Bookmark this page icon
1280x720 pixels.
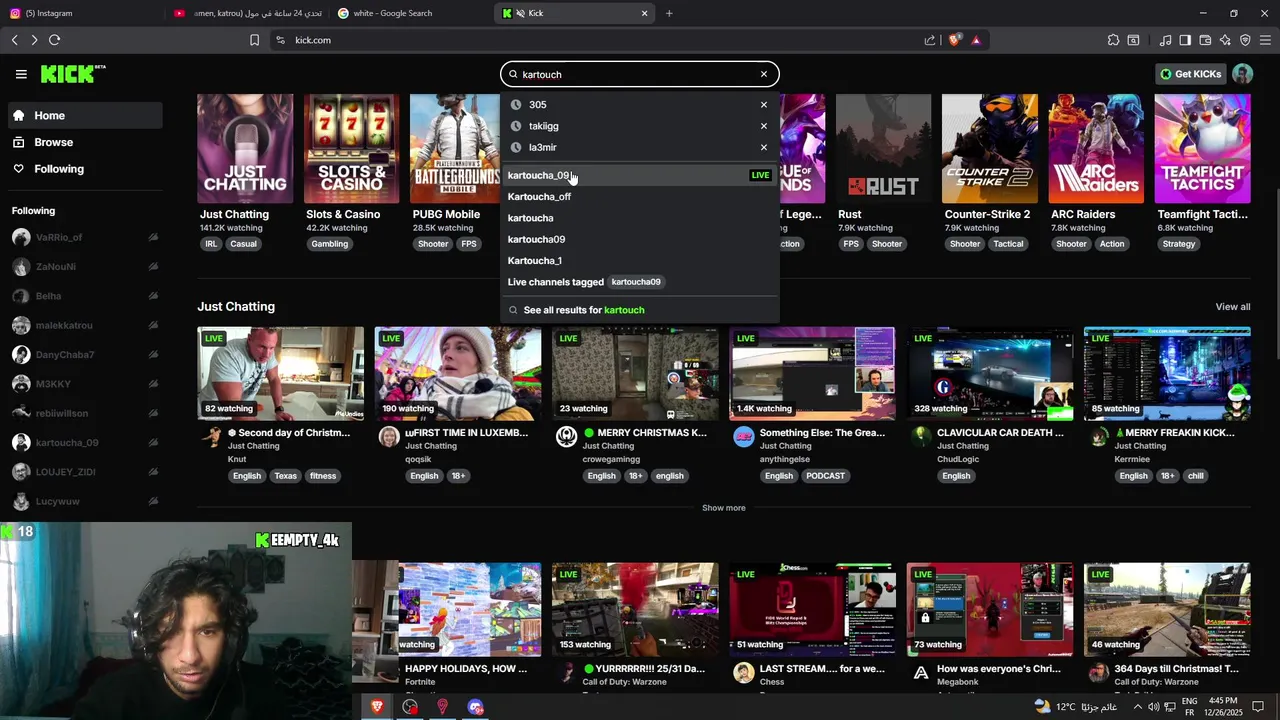click(x=254, y=40)
